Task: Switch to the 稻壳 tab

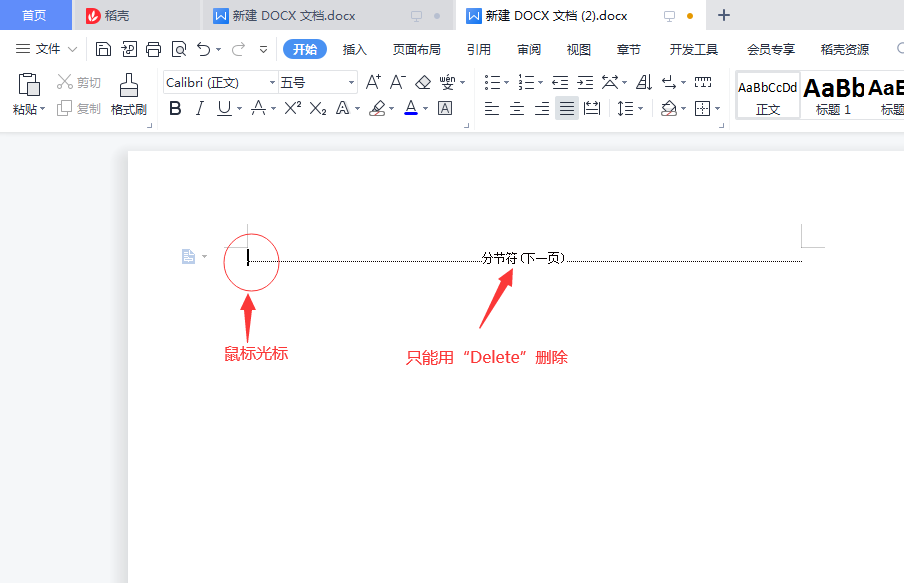Action: (136, 16)
